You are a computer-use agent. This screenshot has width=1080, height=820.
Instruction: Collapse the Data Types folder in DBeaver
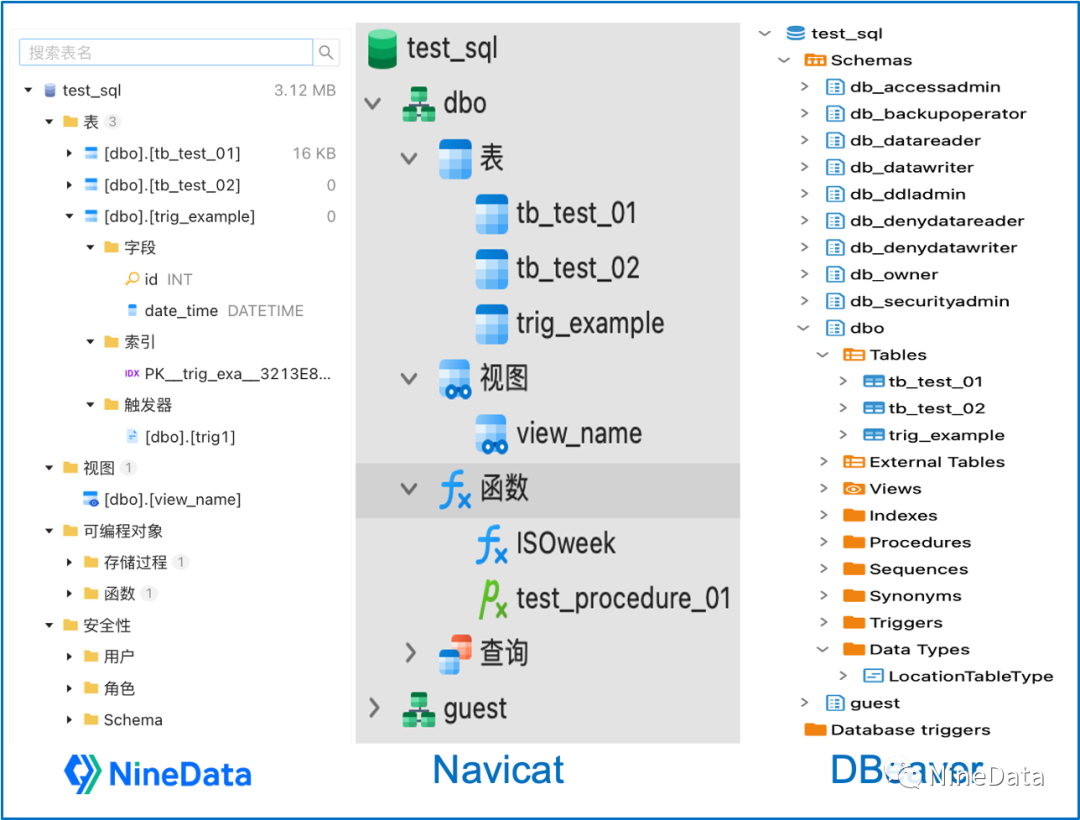pos(822,650)
